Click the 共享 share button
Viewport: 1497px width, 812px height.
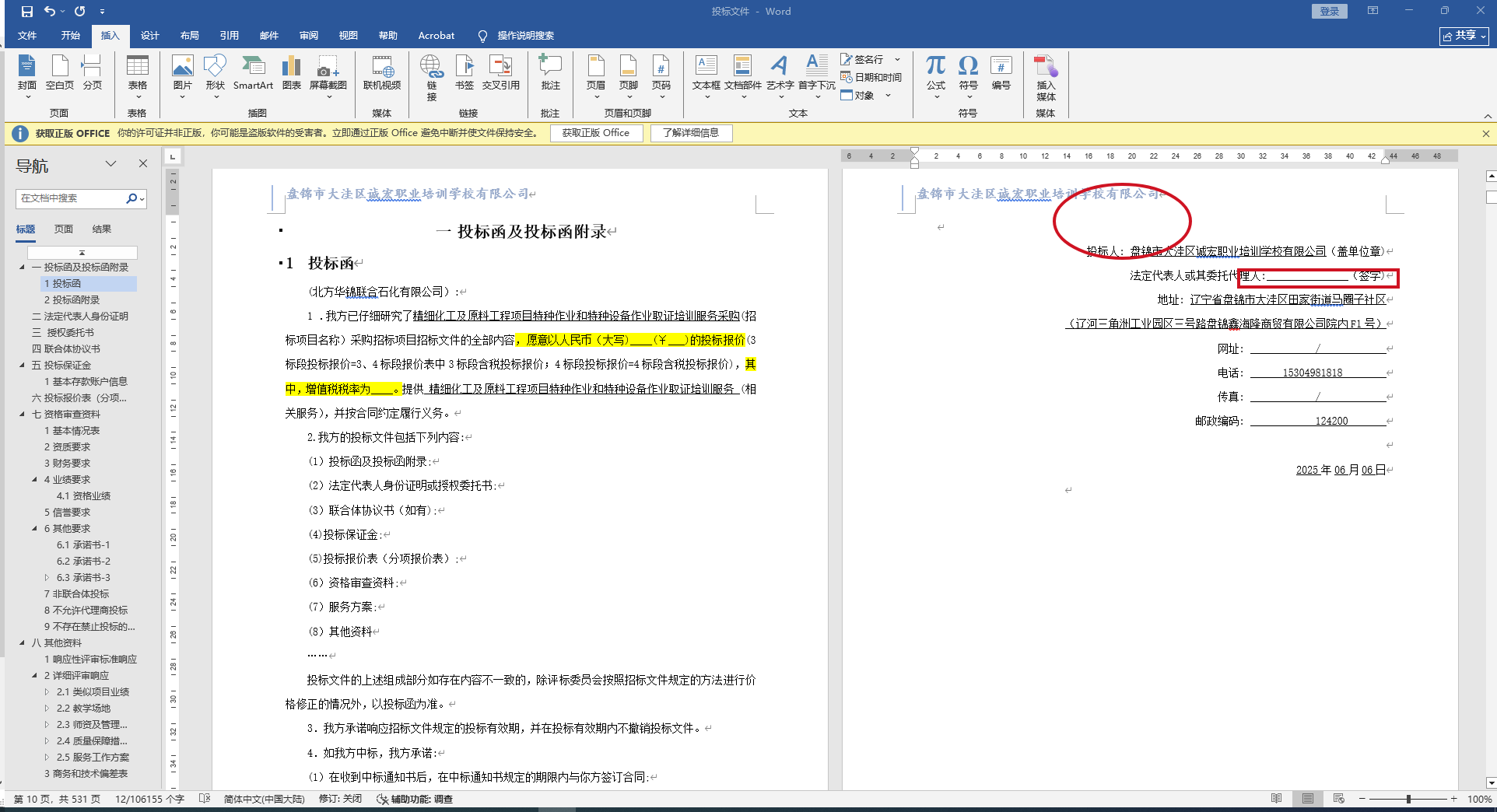point(1465,36)
